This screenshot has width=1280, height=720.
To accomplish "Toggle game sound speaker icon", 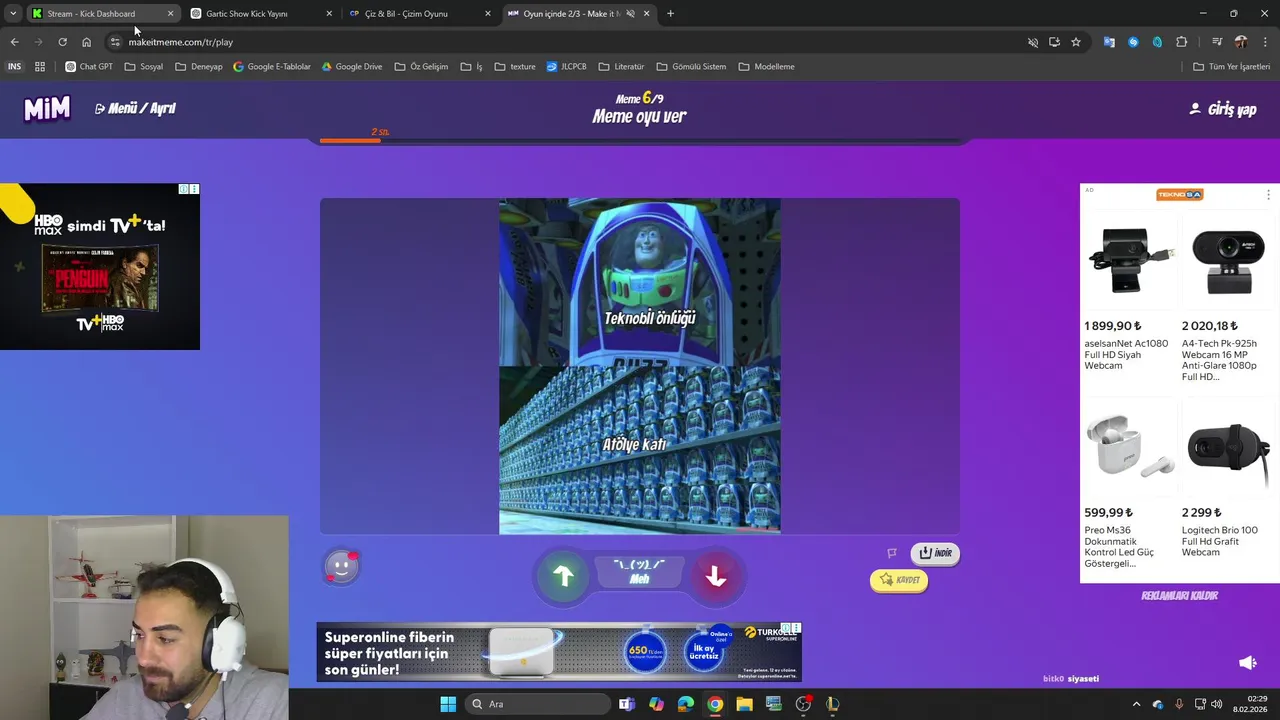I will click(1247, 663).
